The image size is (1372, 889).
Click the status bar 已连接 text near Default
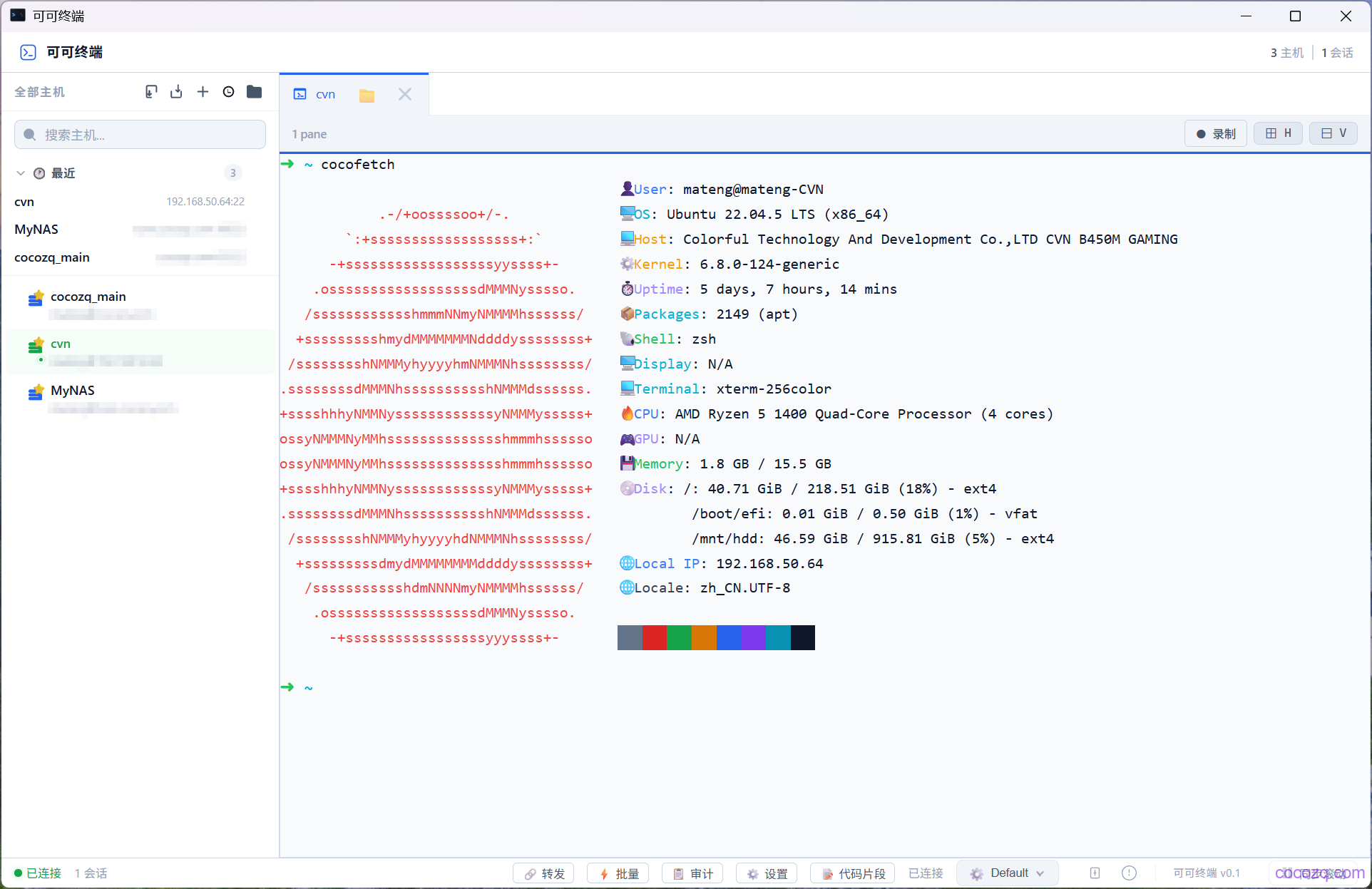926,873
